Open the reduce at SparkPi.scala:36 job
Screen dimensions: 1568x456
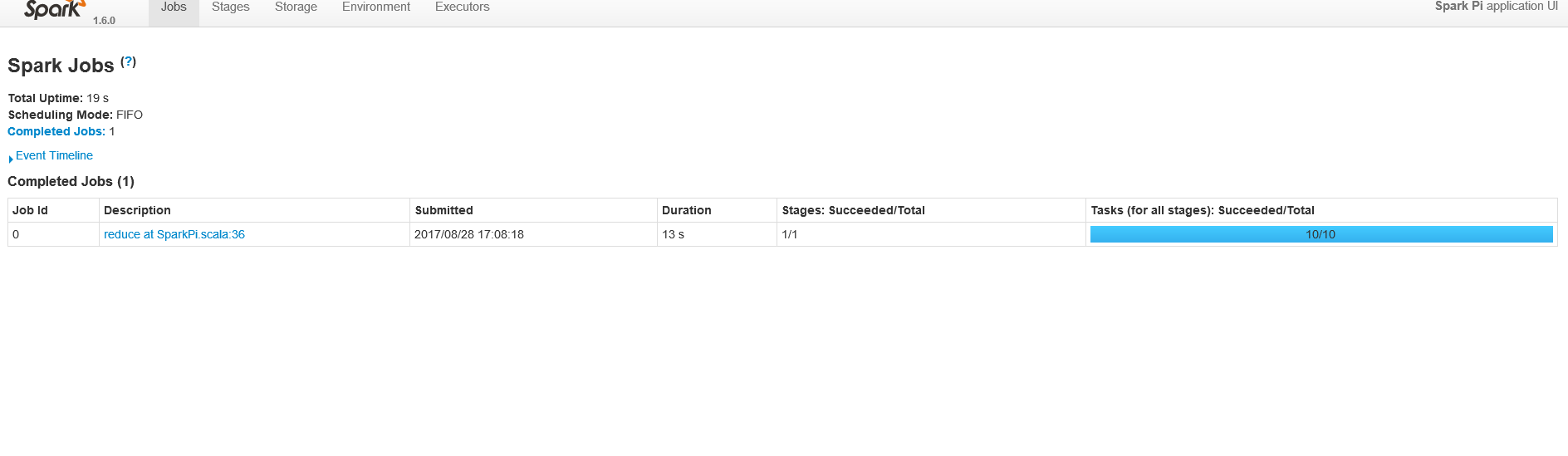pos(174,234)
